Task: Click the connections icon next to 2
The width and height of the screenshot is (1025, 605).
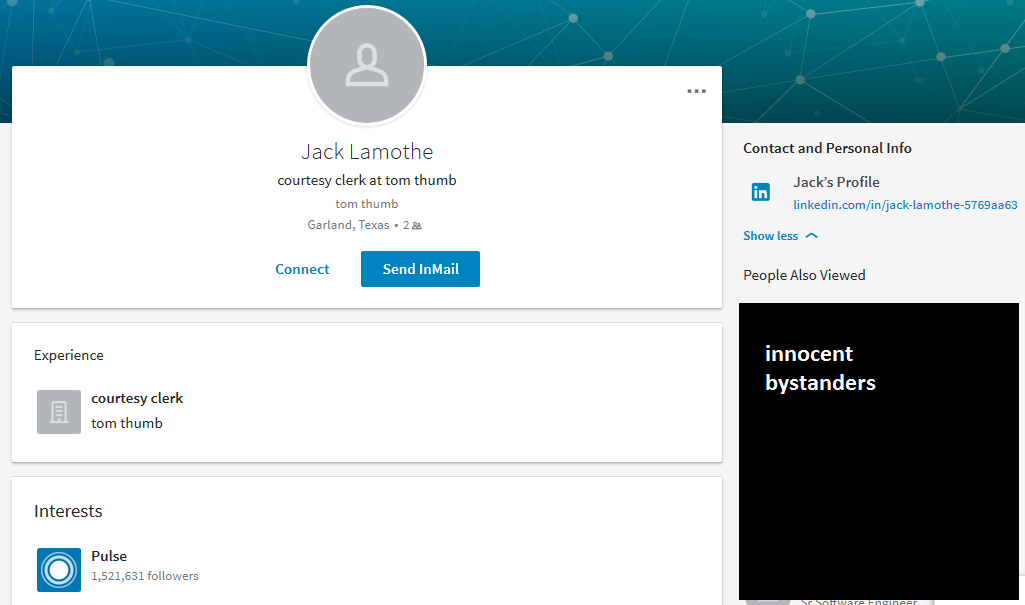Action: 417,225
